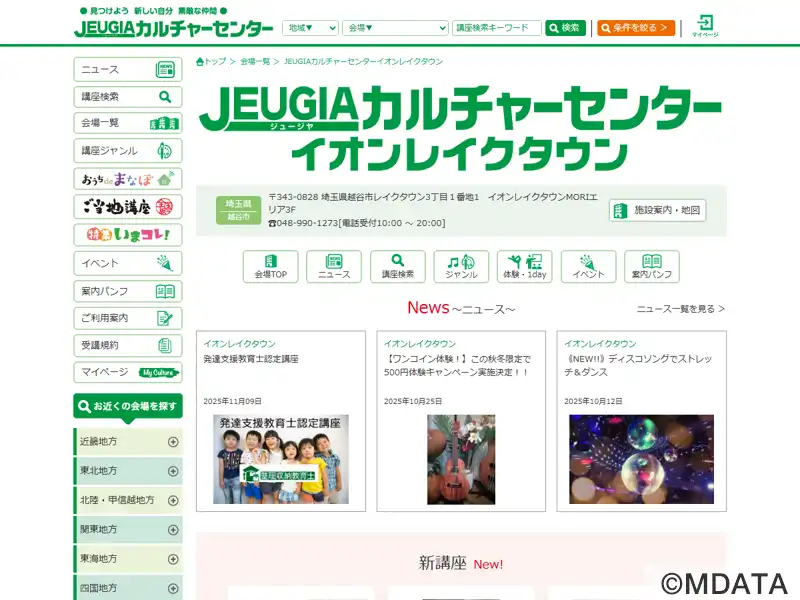Click the 埼玉県 越谷市 green location tag
This screenshot has height=600, width=800.
point(238,210)
